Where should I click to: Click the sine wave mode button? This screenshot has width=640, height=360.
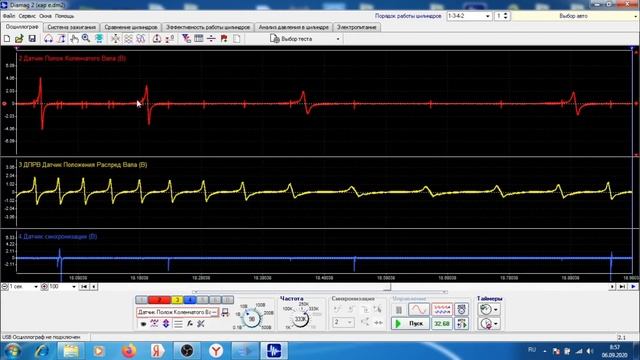[419, 309]
